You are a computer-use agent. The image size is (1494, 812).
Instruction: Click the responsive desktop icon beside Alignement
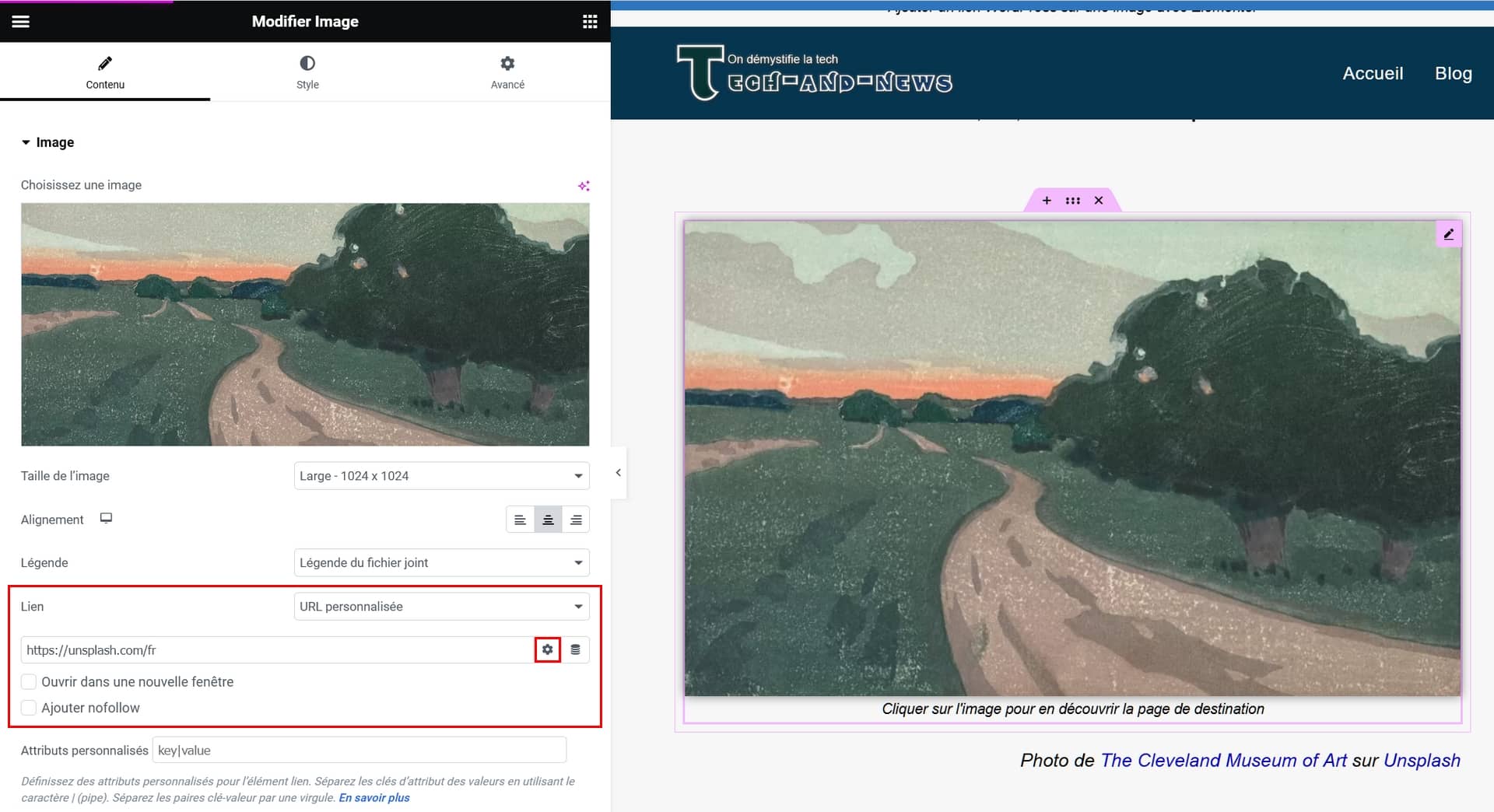[106, 519]
